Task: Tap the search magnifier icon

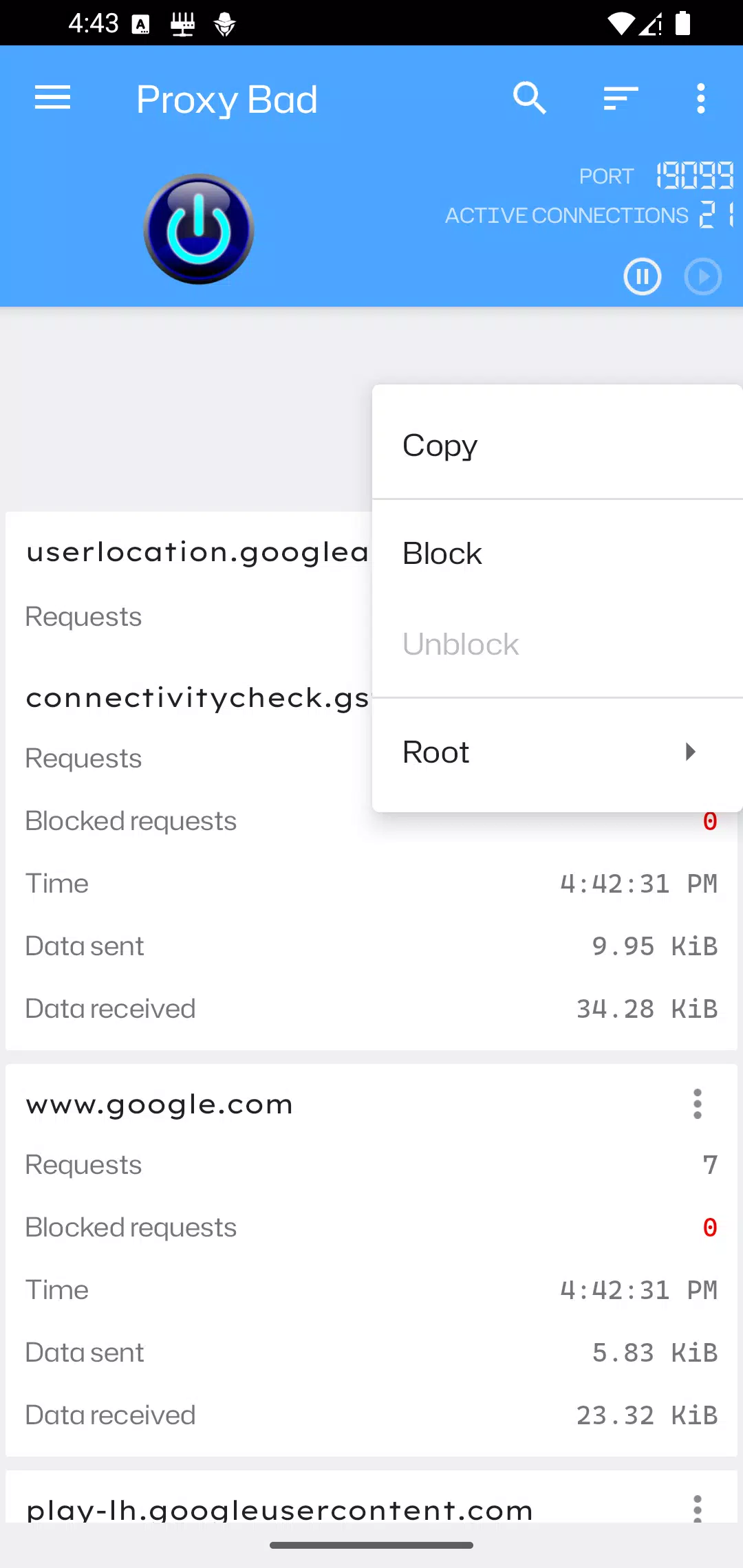Action: coord(529,98)
